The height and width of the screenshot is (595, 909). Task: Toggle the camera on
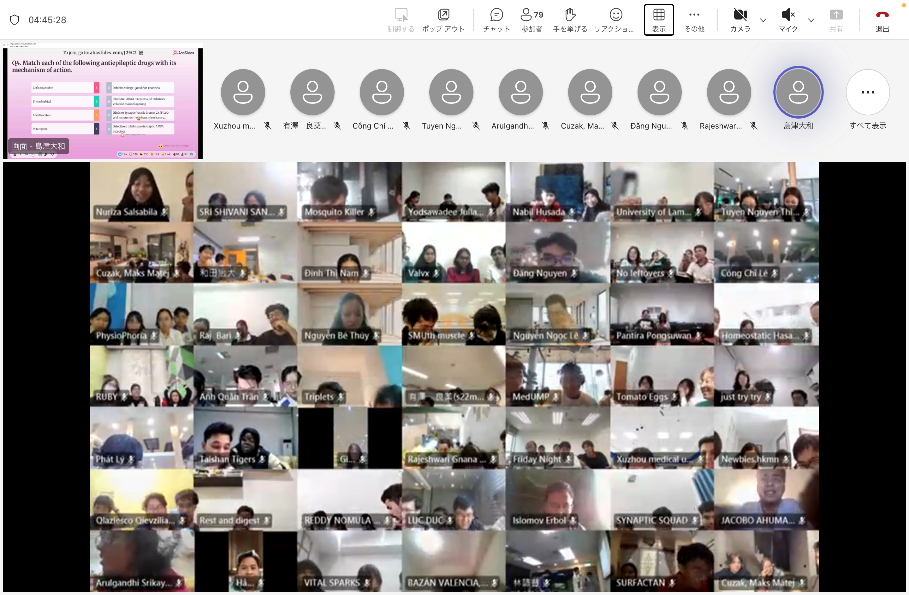click(x=740, y=18)
